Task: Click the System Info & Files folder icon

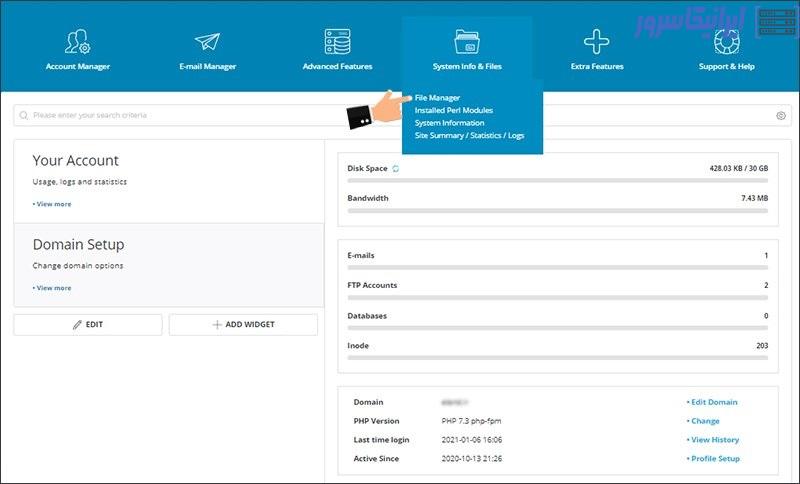Action: [x=467, y=42]
